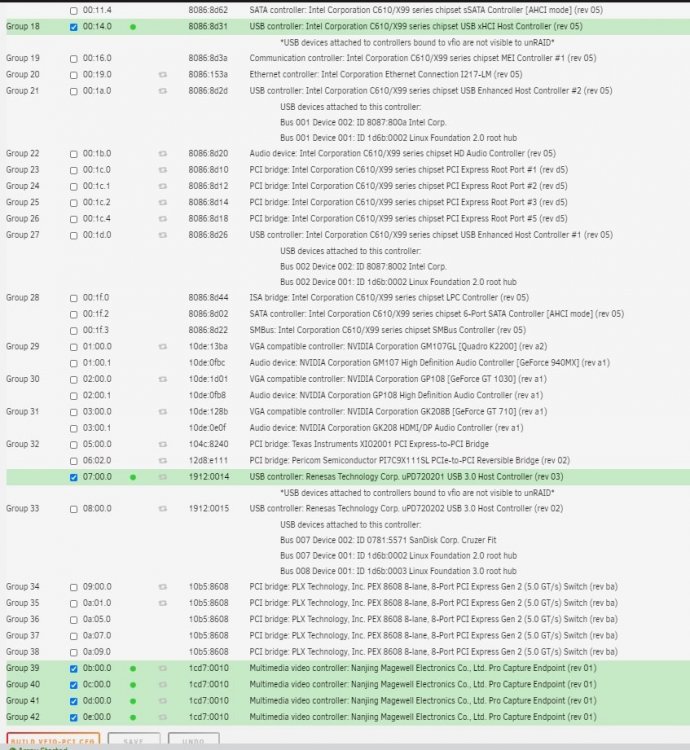Uncheck the Renesas uPD720201 07:00.0 checkbox
The width and height of the screenshot is (690, 750).
pyautogui.click(x=74, y=477)
